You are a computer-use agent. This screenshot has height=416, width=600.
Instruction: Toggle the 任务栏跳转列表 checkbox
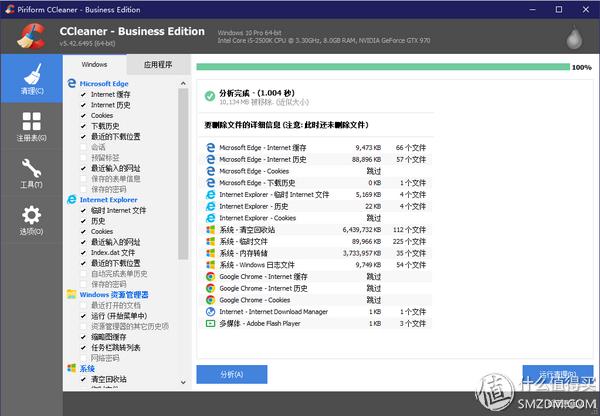[83, 347]
